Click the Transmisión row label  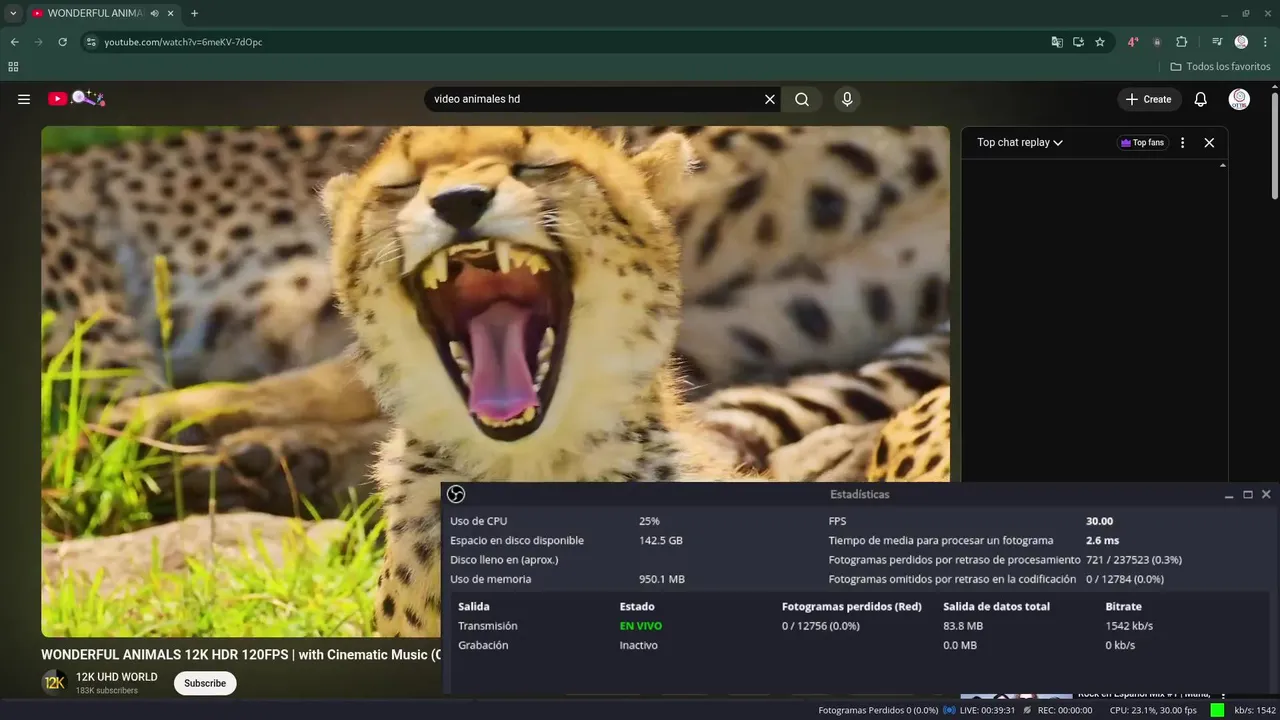coord(487,626)
